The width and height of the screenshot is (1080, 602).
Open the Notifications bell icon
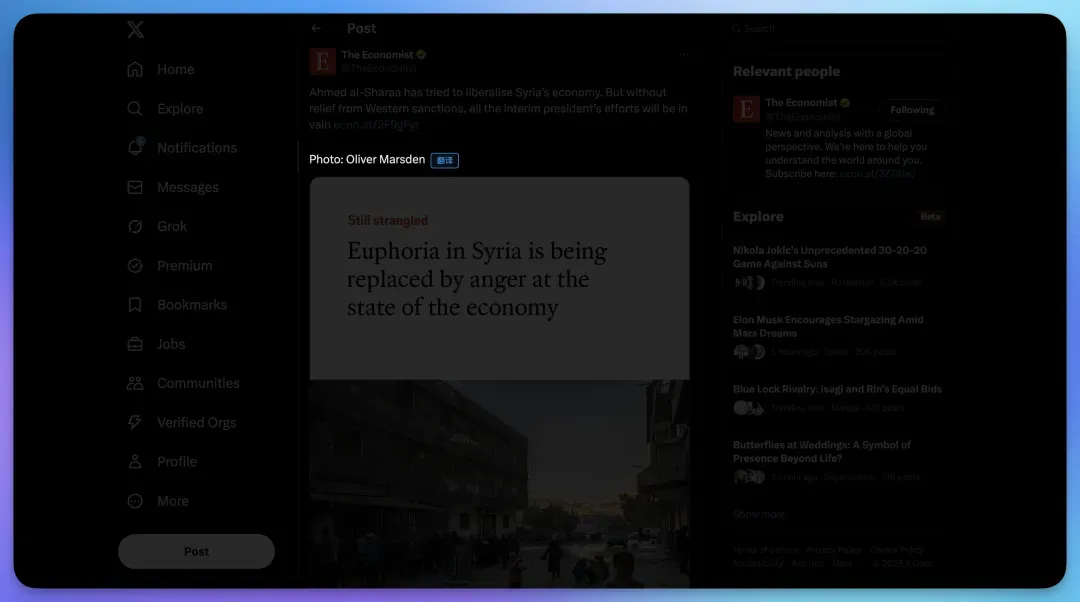[x=135, y=148]
